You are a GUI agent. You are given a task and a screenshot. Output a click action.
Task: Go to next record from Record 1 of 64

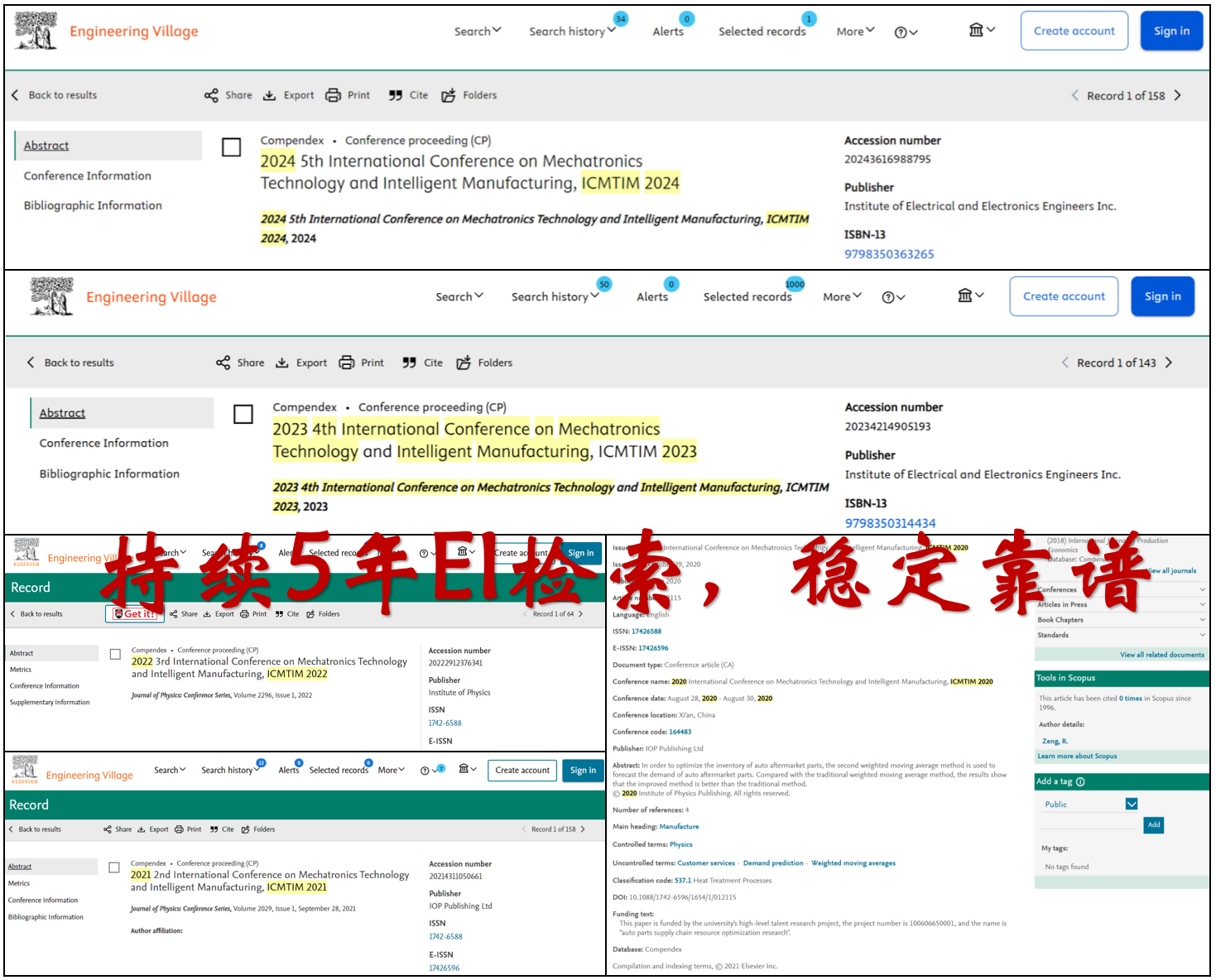(580, 614)
